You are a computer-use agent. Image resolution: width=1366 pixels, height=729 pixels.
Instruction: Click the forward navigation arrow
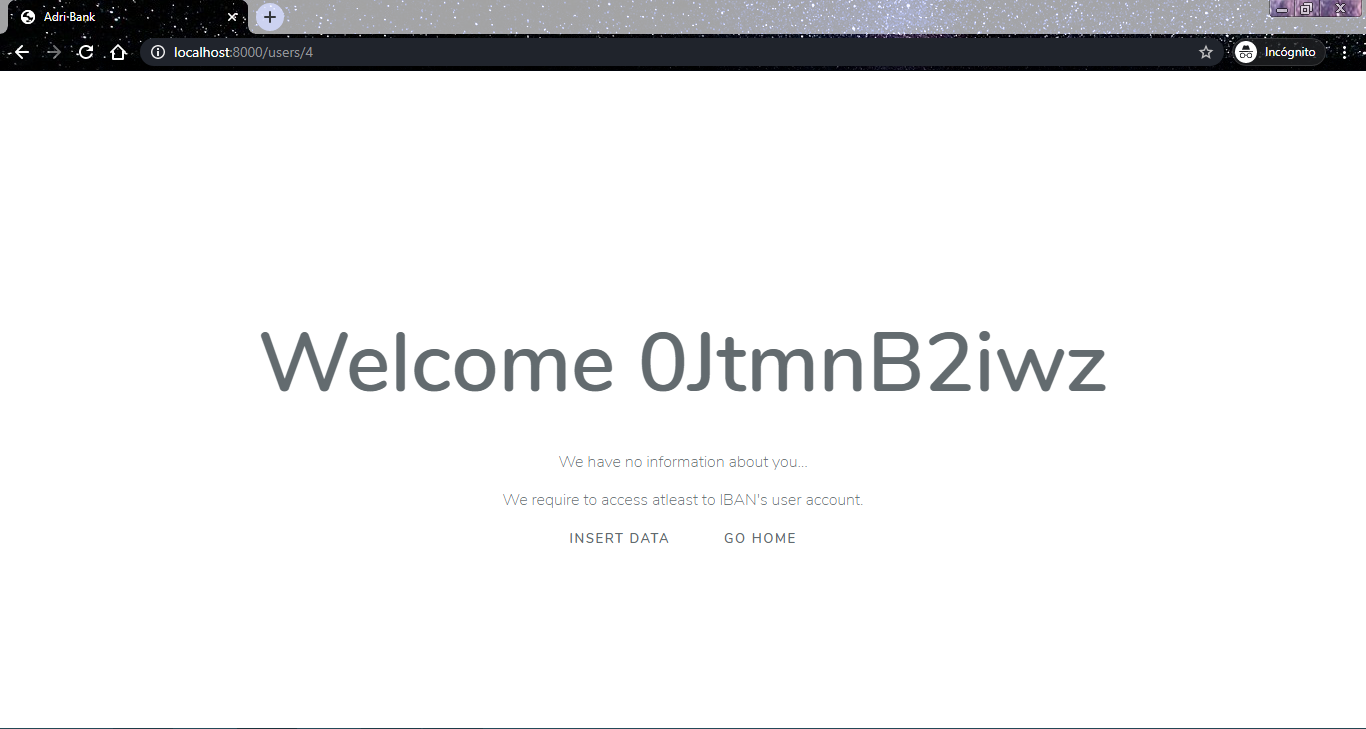pyautogui.click(x=54, y=52)
